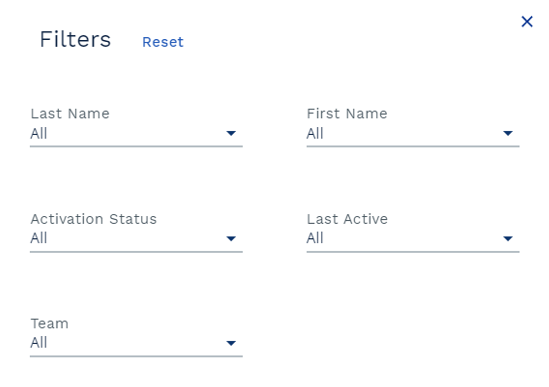This screenshot has width=549, height=387.
Task: Reset all filters via the Reset link
Action: pyautogui.click(x=163, y=42)
